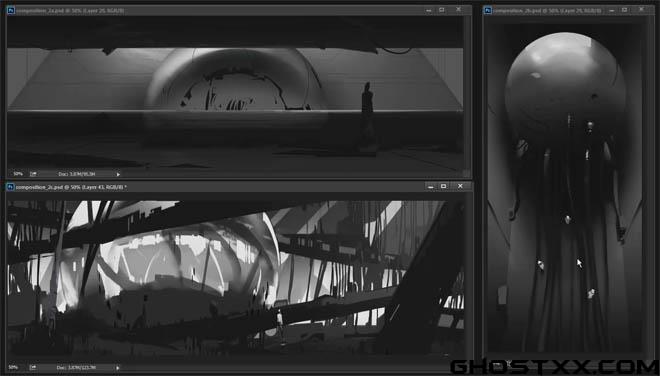
Task: Click the Photoshop icon of composition_2b.psd window
Action: click(488, 10)
